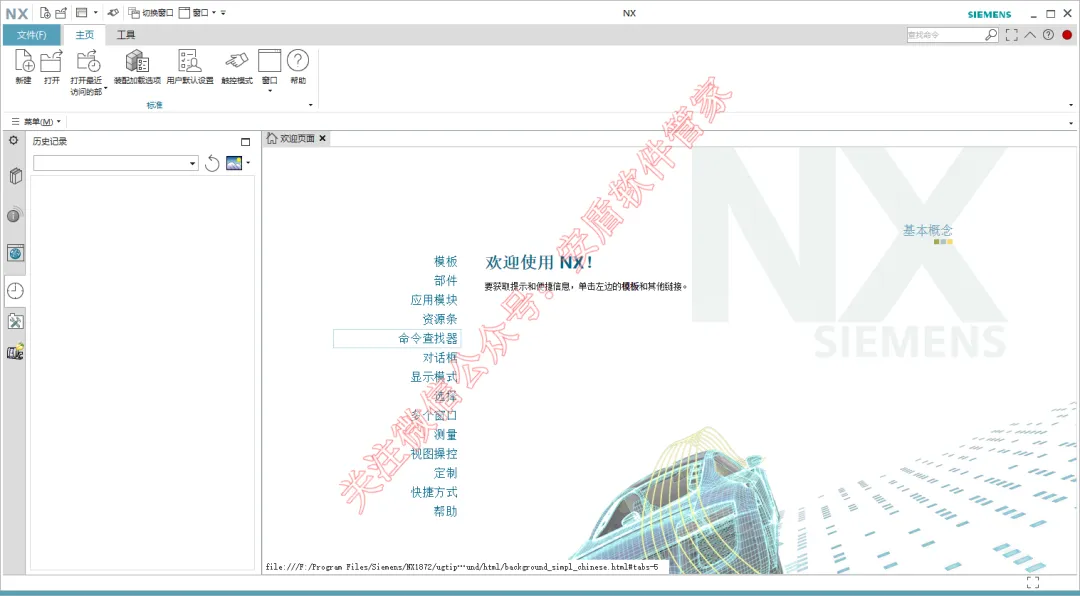
Task: Click the 应用模块 link
Action: (434, 300)
